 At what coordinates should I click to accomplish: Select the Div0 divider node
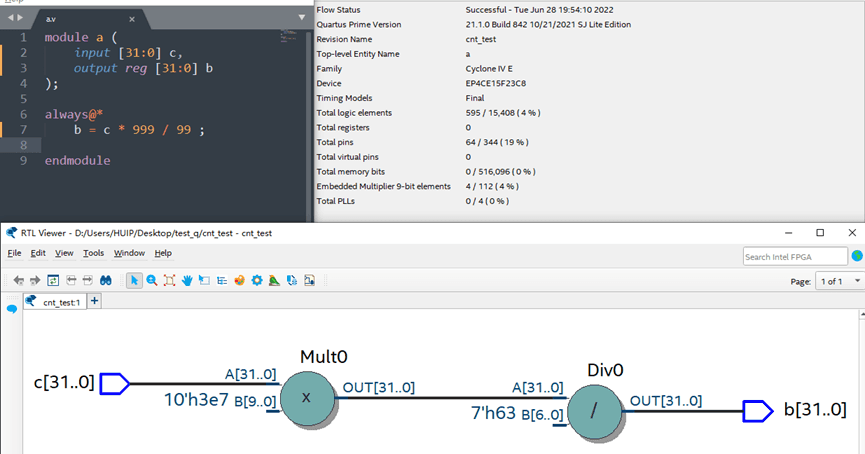(595, 411)
